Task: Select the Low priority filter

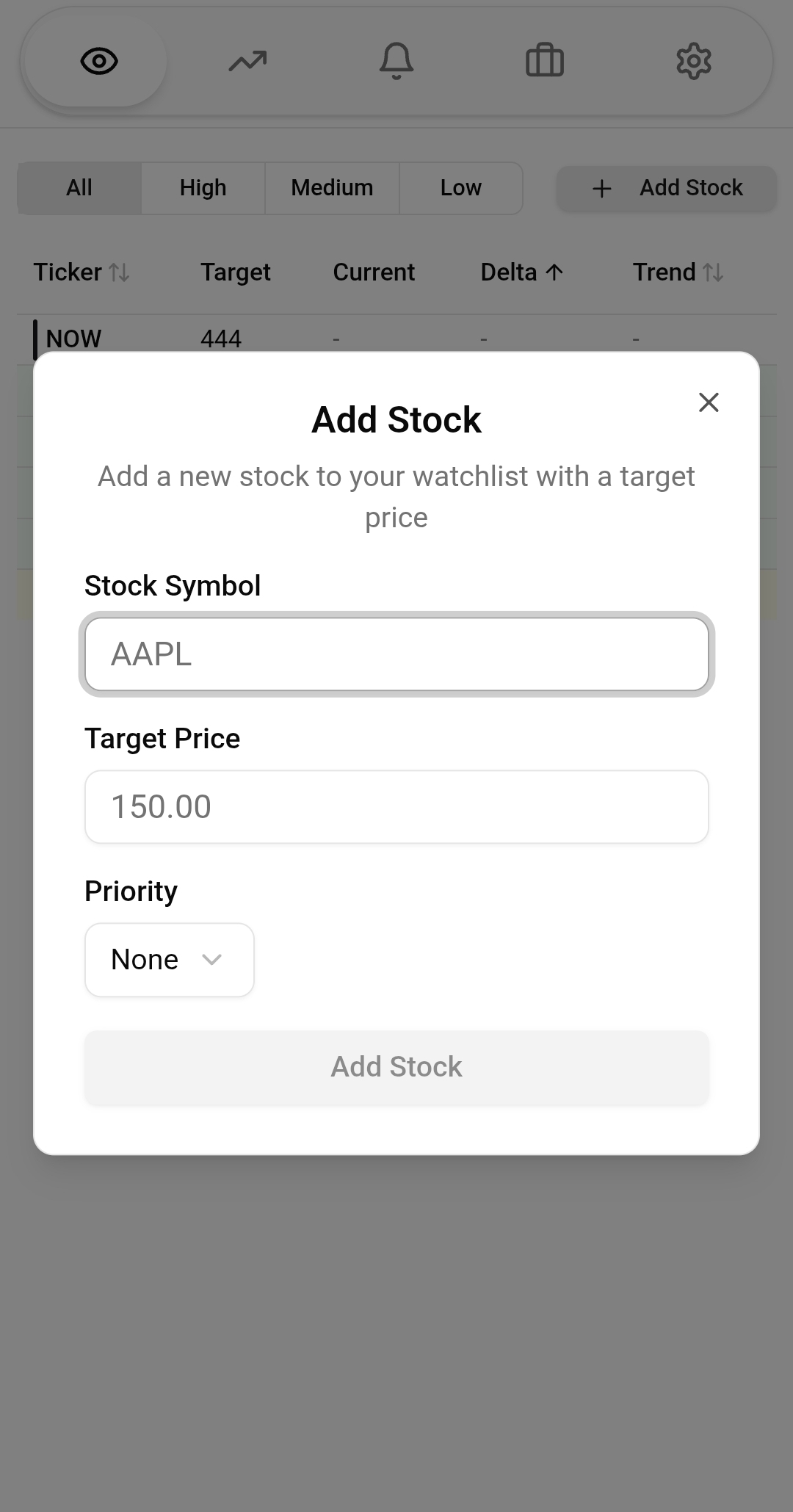Action: pos(460,188)
